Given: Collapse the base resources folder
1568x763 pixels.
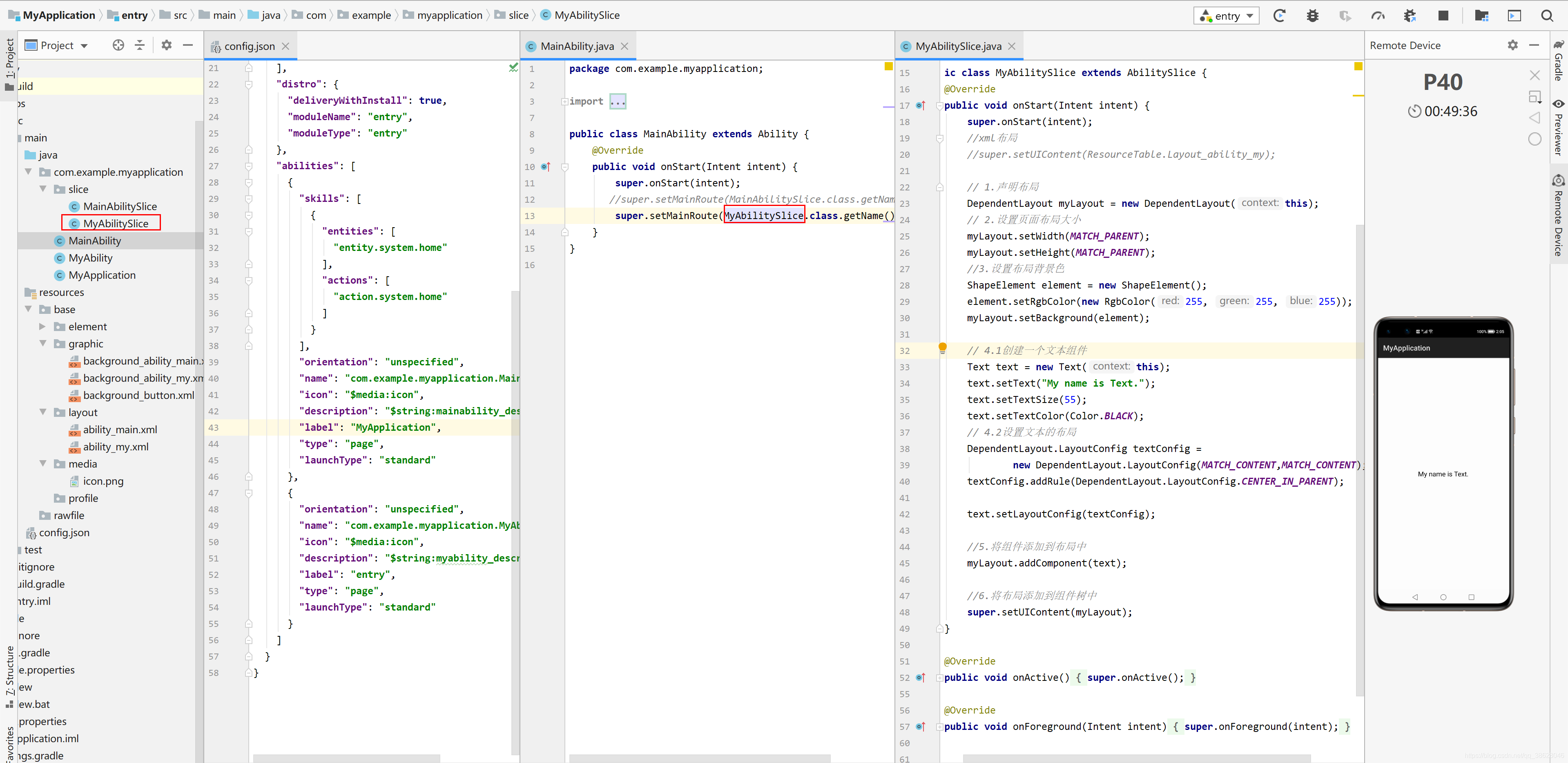Looking at the screenshot, I should tap(29, 309).
